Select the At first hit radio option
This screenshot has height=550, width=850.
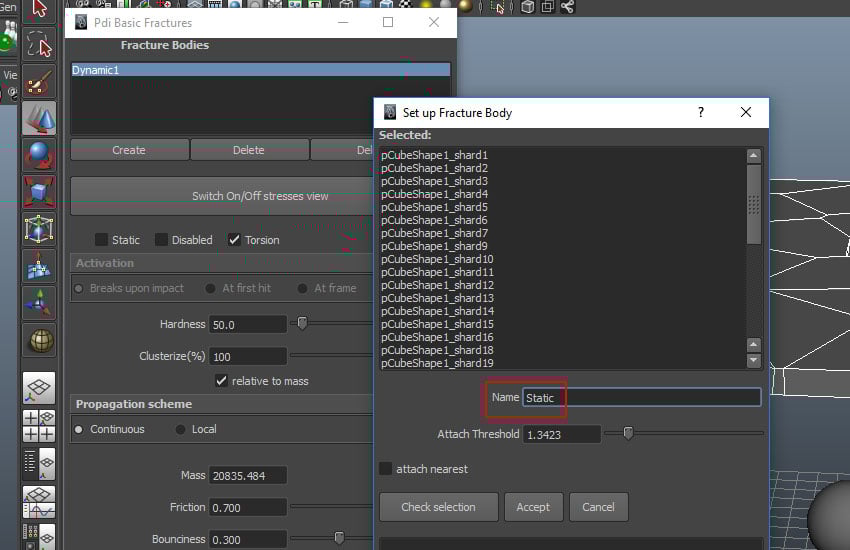click(x=210, y=288)
